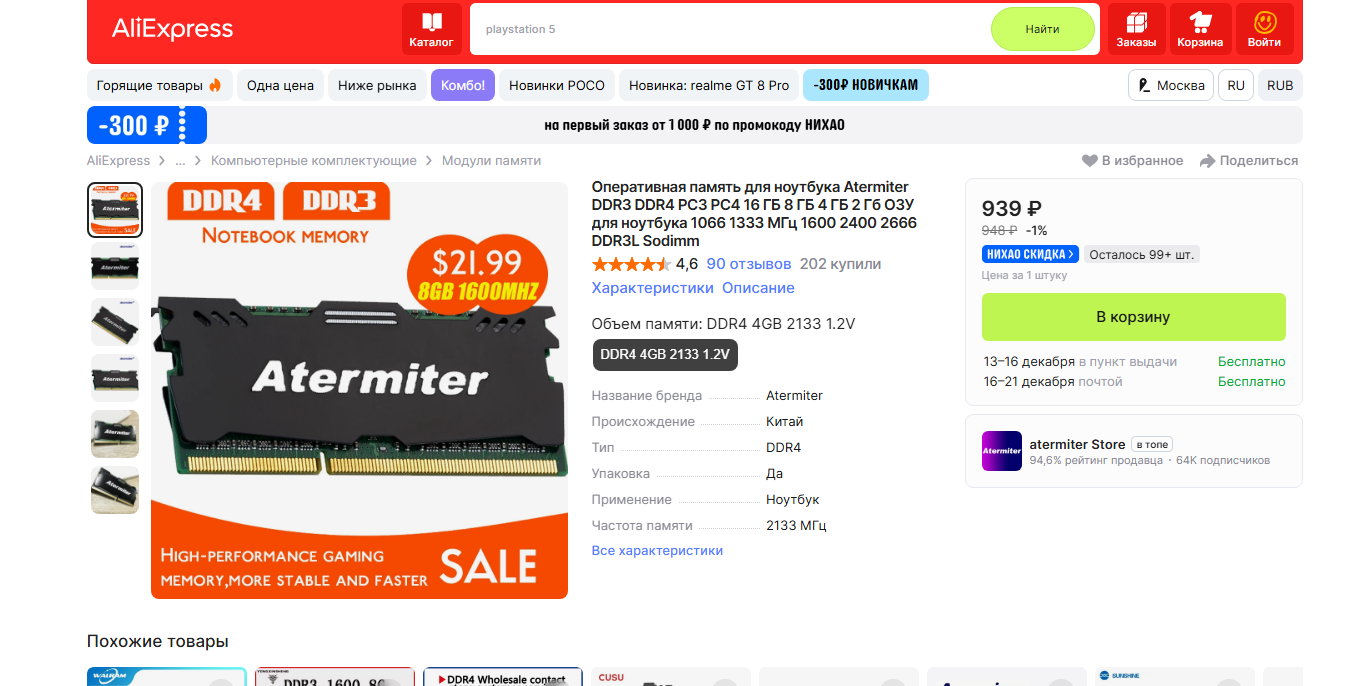Select the second product thumbnail image
This screenshot has width=1362, height=686.
(115, 266)
